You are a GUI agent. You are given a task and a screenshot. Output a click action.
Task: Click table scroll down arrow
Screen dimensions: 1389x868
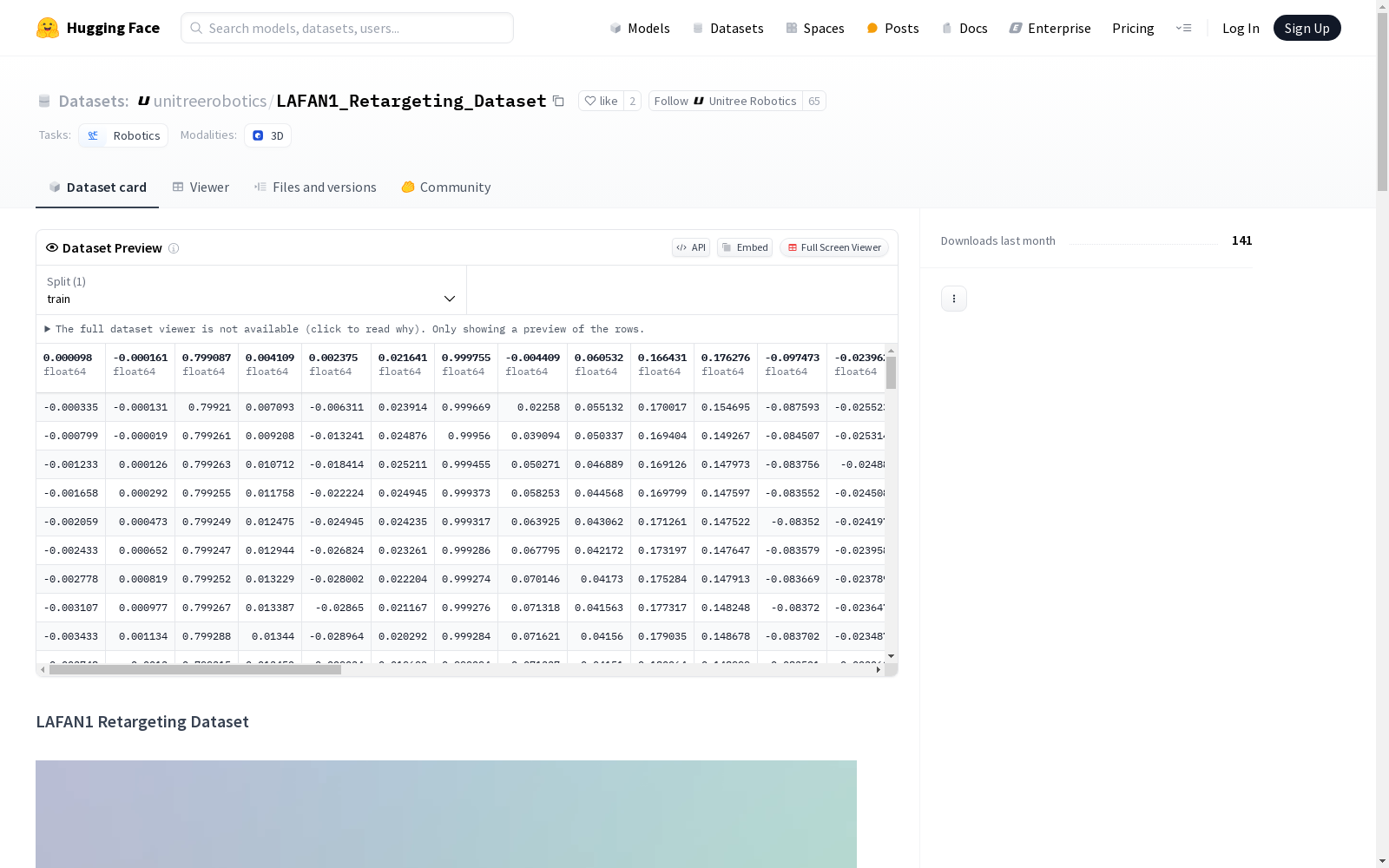[891, 656]
